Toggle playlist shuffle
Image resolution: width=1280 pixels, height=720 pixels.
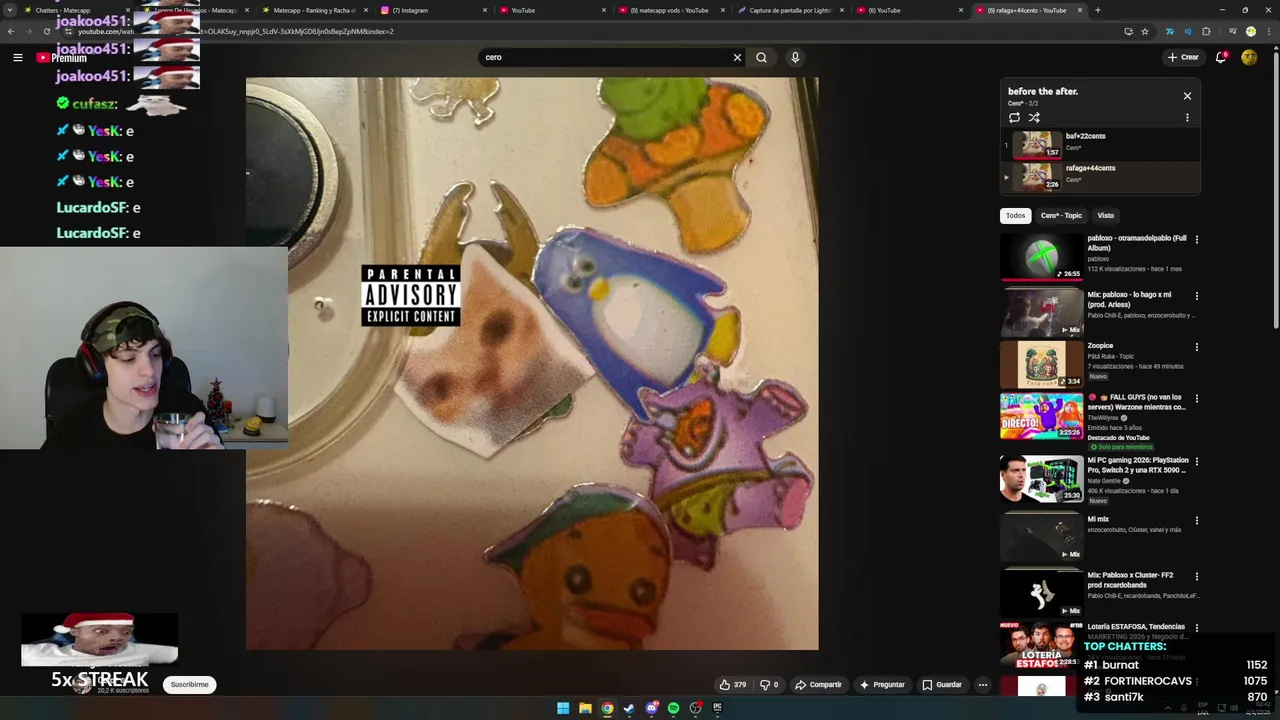click(x=1034, y=118)
